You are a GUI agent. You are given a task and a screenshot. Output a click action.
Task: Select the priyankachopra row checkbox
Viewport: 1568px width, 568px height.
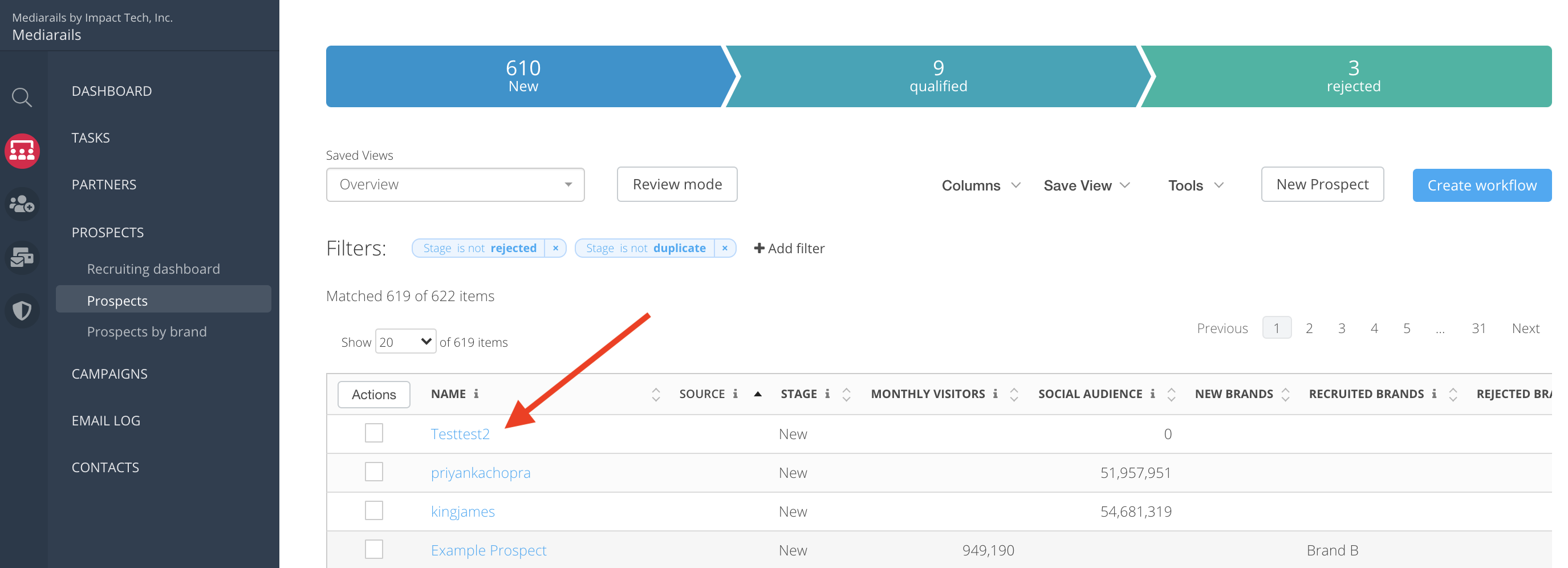[373, 472]
